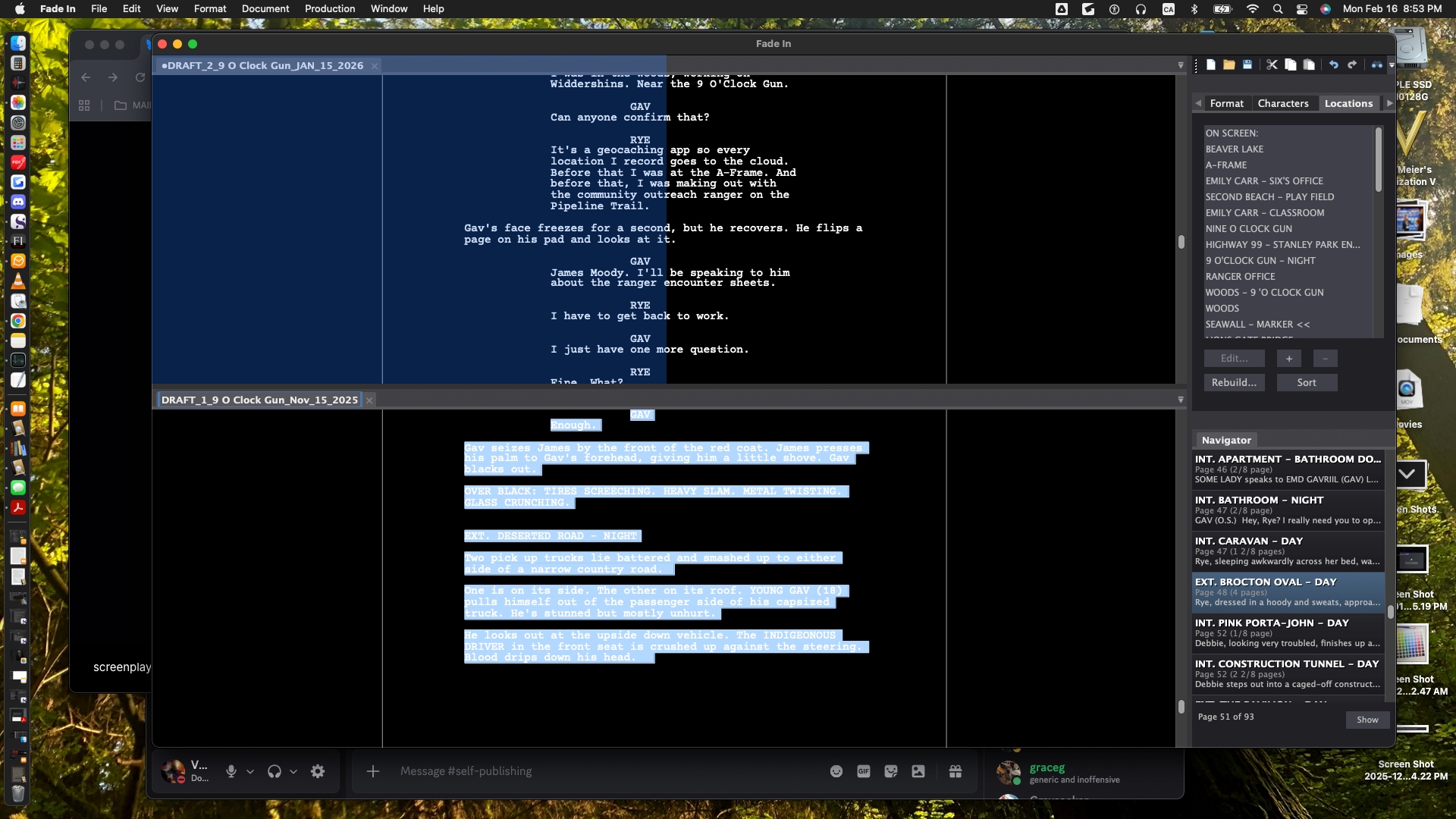The width and height of the screenshot is (1456, 819).
Task: Toggle the Discord headphones deafen icon
Action: point(275,771)
